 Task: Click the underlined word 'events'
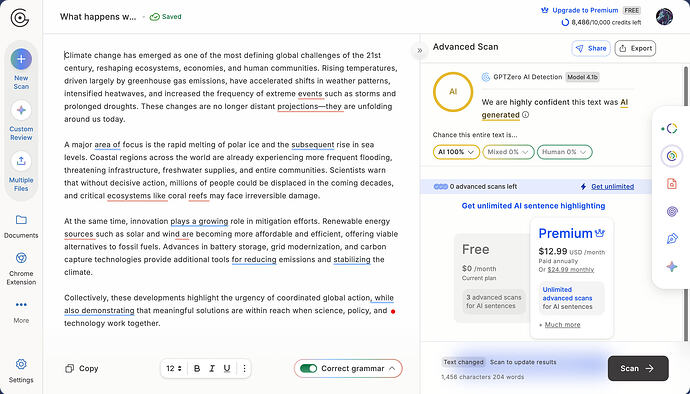[310, 93]
